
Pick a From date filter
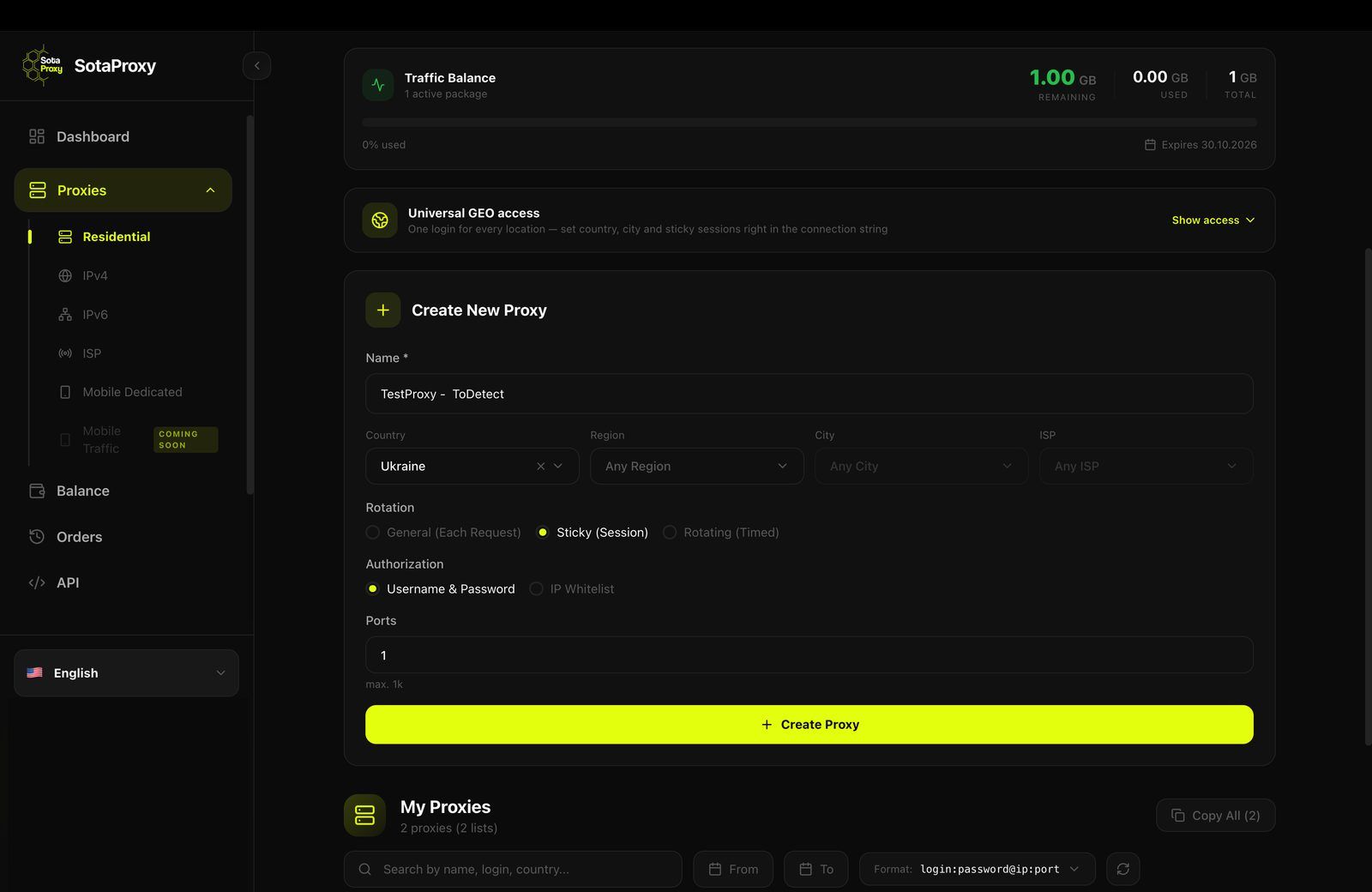point(733,870)
